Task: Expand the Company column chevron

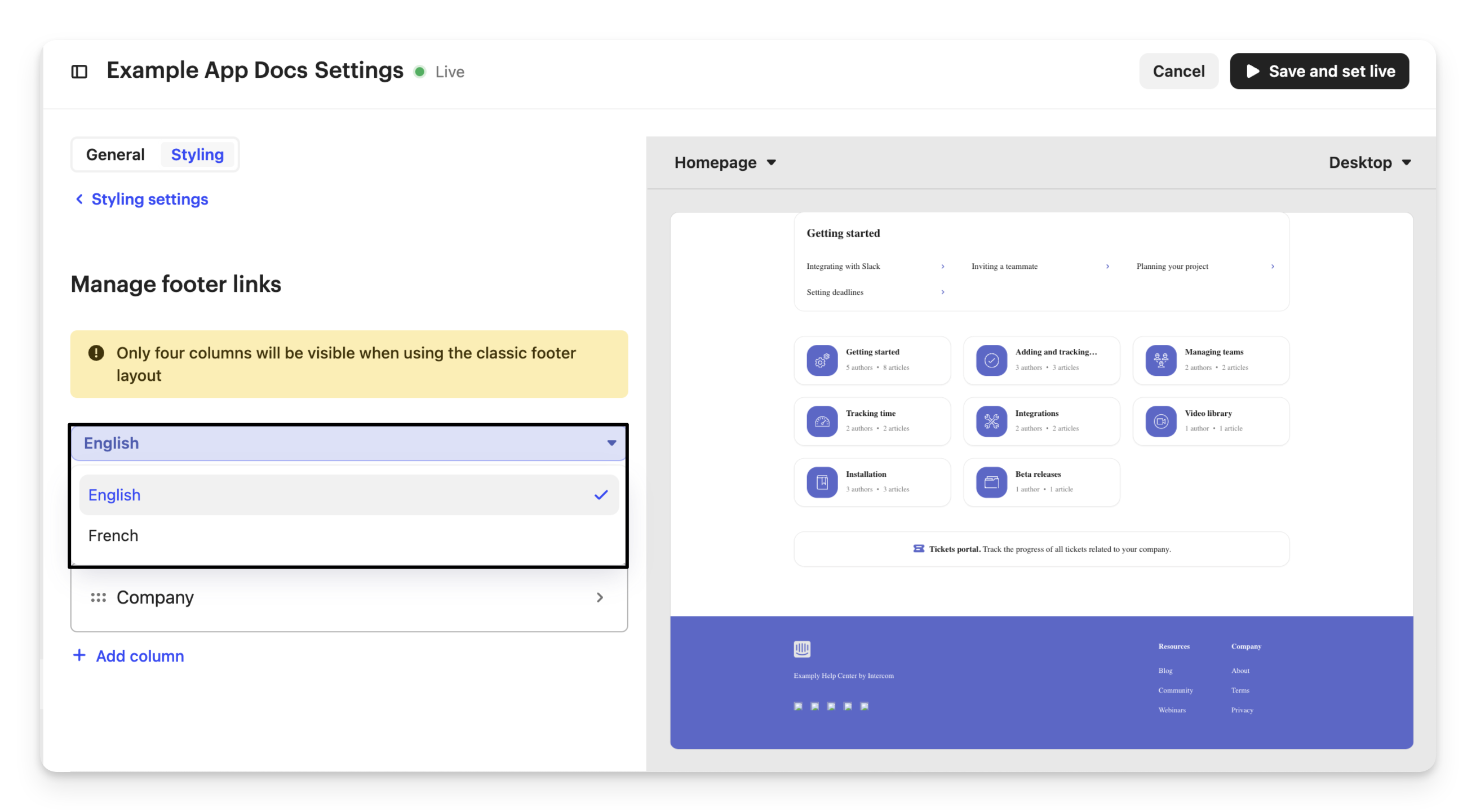Action: (599, 597)
